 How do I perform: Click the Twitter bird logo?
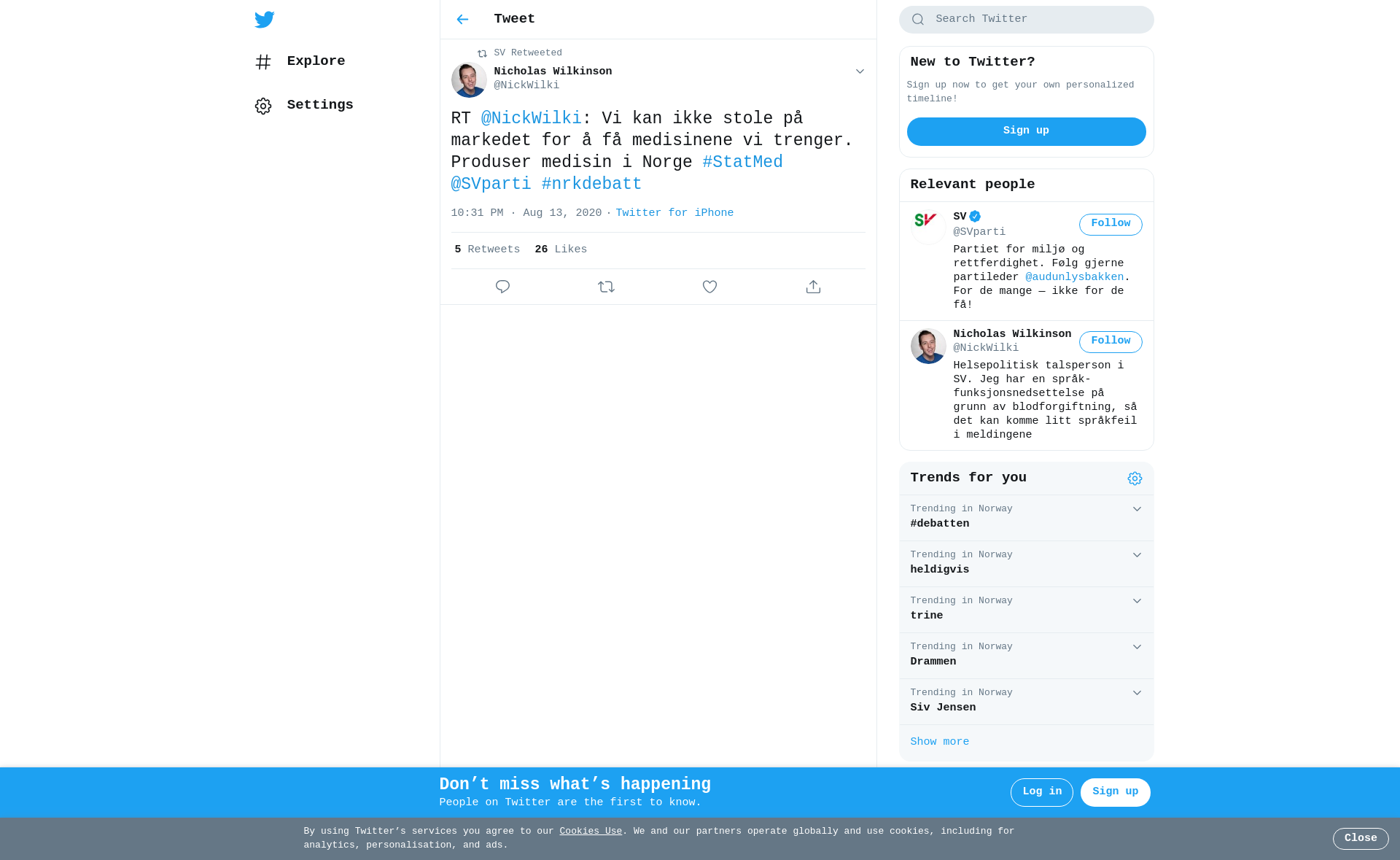[x=264, y=20]
